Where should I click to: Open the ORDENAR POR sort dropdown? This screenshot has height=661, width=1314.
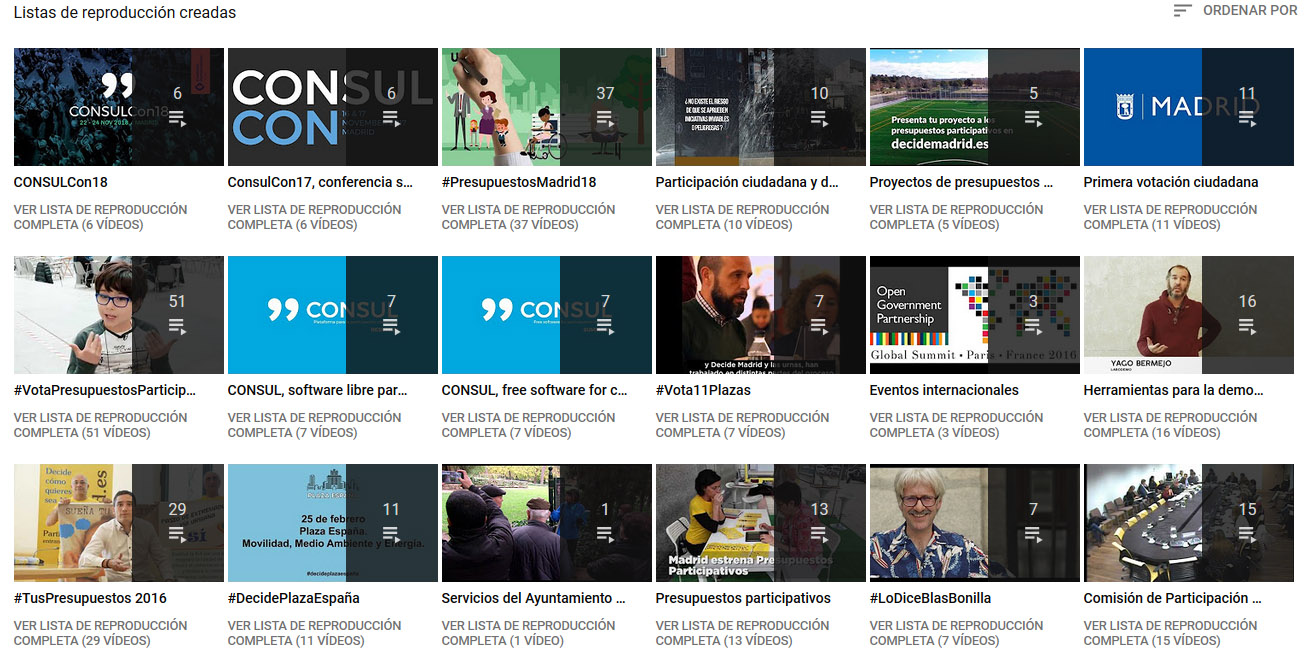point(1235,11)
